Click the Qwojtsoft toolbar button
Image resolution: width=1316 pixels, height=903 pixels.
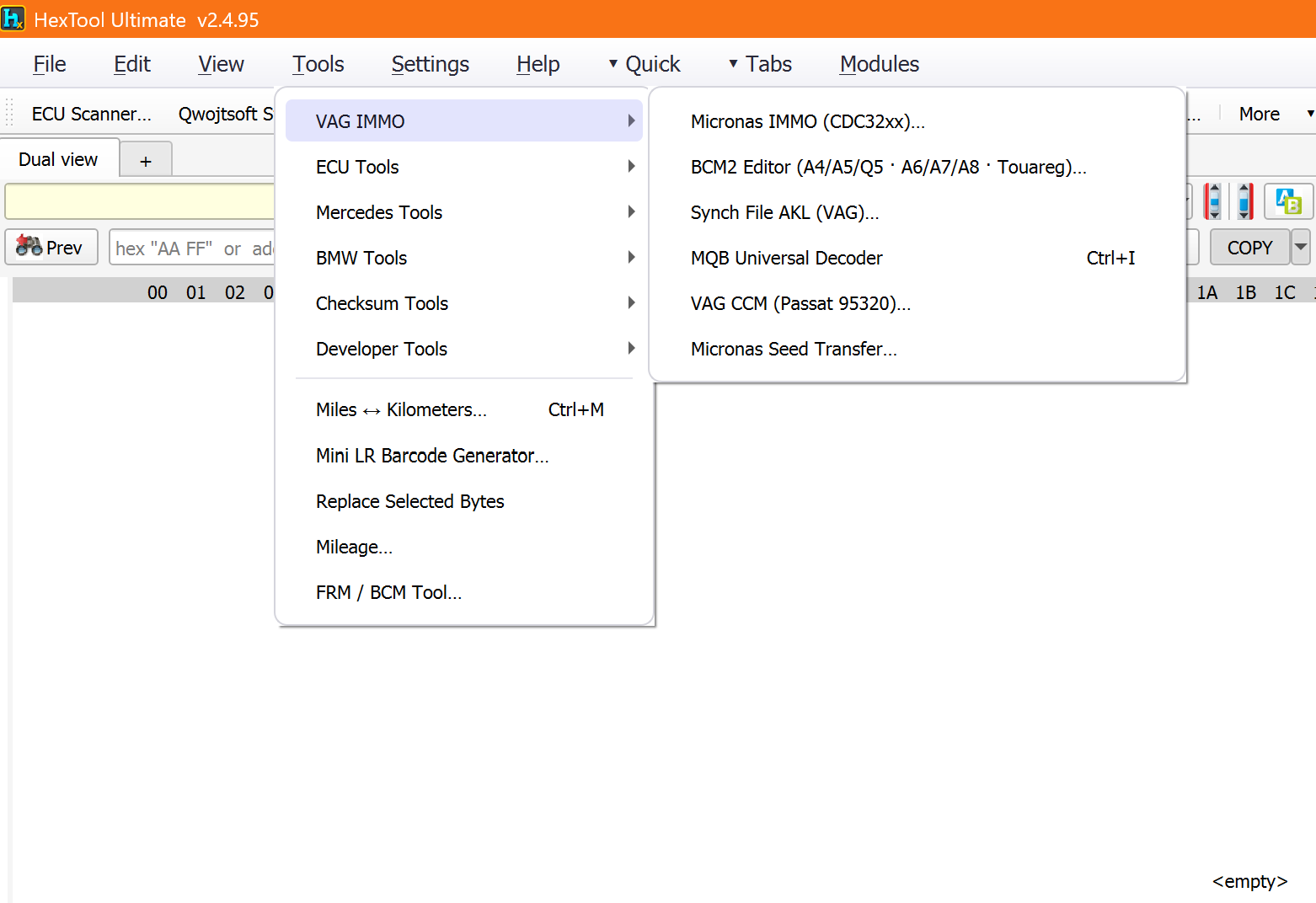pos(224,114)
